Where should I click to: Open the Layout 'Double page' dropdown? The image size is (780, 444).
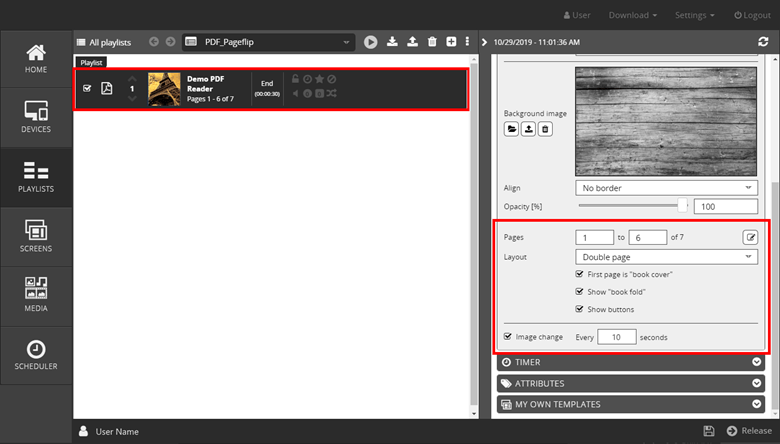[667, 257]
